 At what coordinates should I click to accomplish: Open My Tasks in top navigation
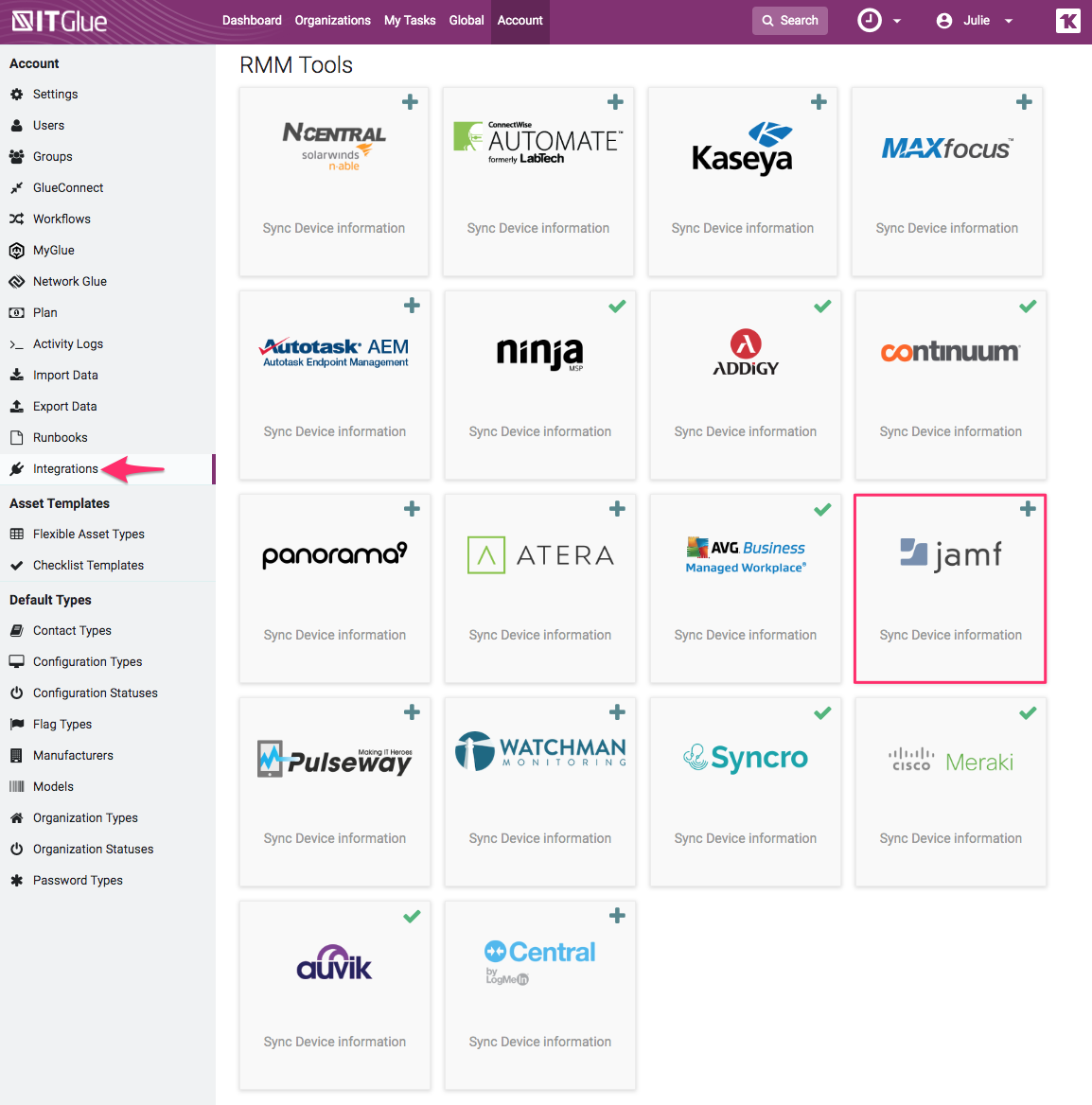pyautogui.click(x=410, y=21)
